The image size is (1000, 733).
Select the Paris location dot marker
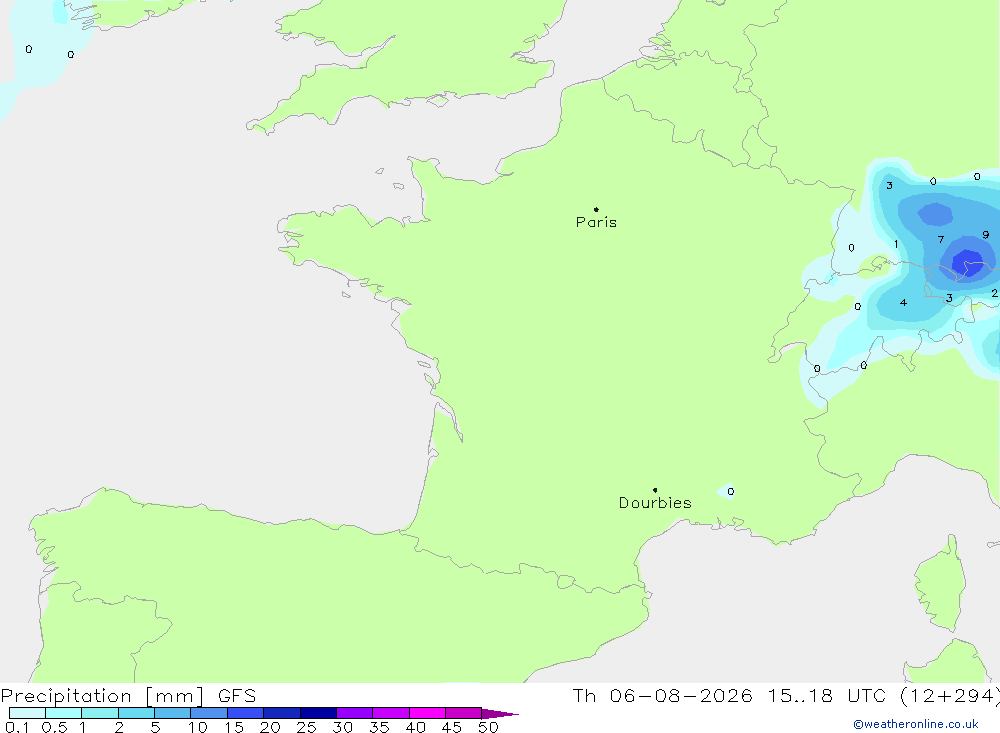click(596, 209)
